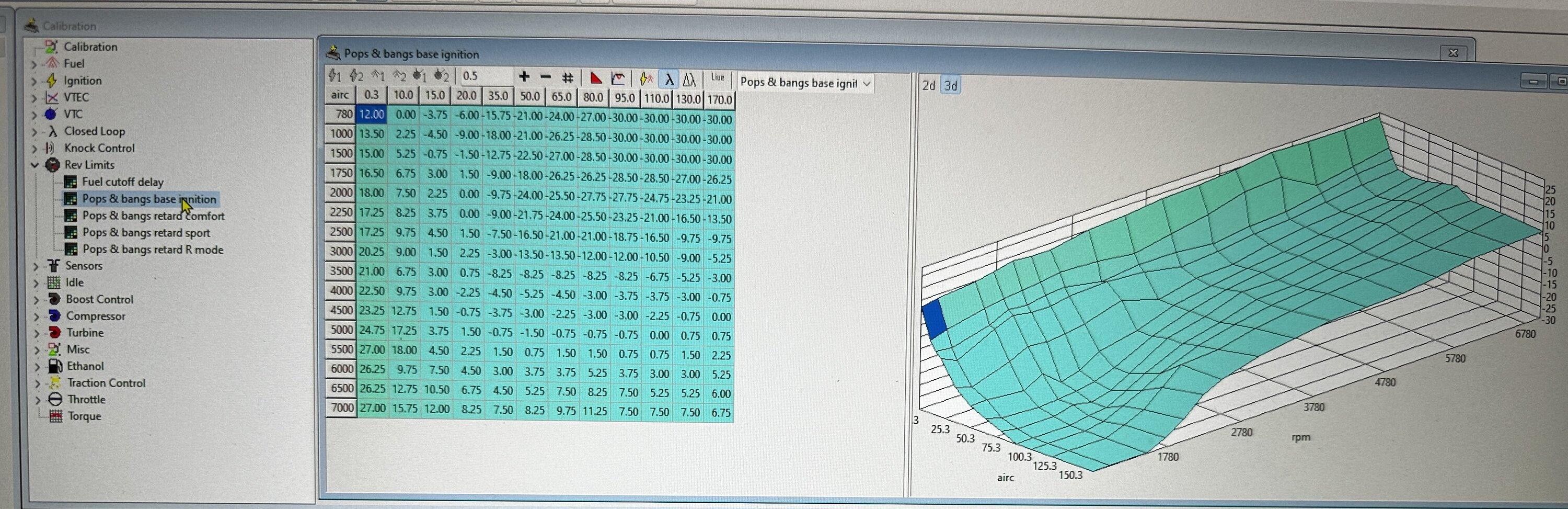Click the plus increment toolbar icon

click(524, 77)
